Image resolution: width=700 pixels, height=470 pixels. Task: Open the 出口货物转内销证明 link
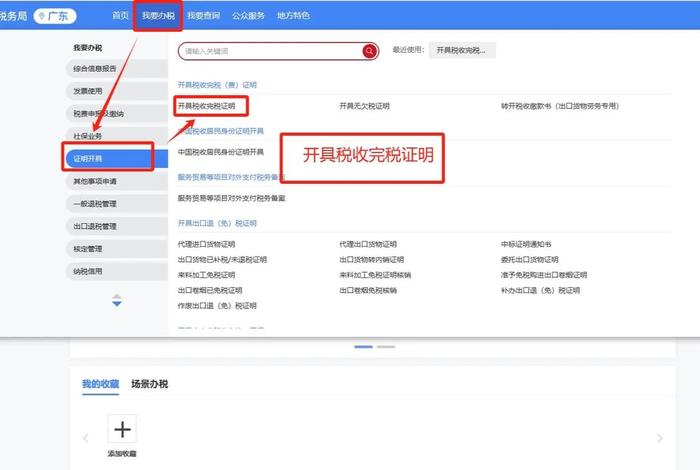coord(371,260)
